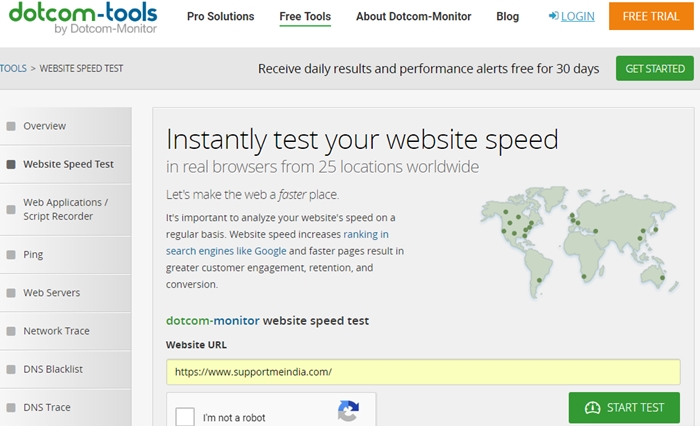
Task: Click the speedometer icon on Start Test
Action: 592,408
